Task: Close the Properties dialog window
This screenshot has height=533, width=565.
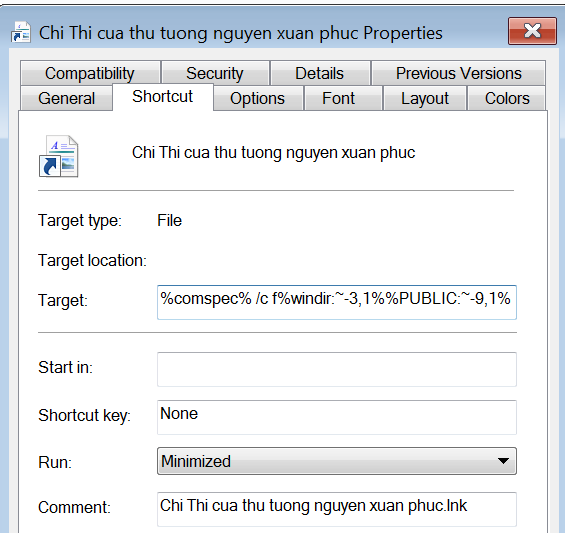Action: click(x=532, y=31)
